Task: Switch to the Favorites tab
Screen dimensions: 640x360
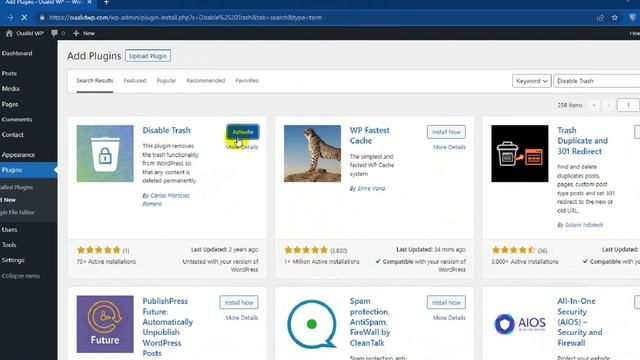Action: coord(247,80)
